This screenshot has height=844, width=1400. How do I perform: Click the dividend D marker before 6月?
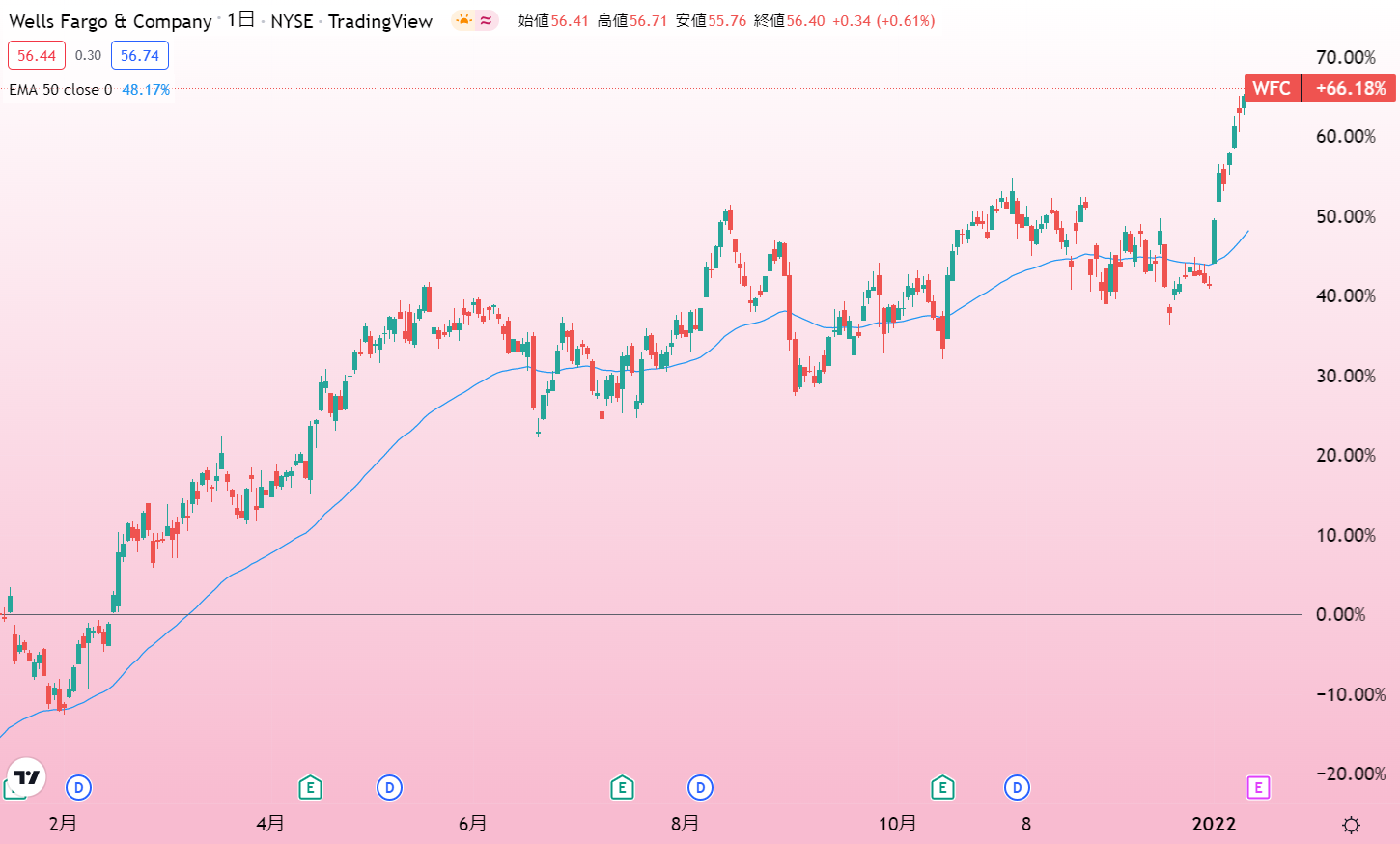pyautogui.click(x=389, y=788)
